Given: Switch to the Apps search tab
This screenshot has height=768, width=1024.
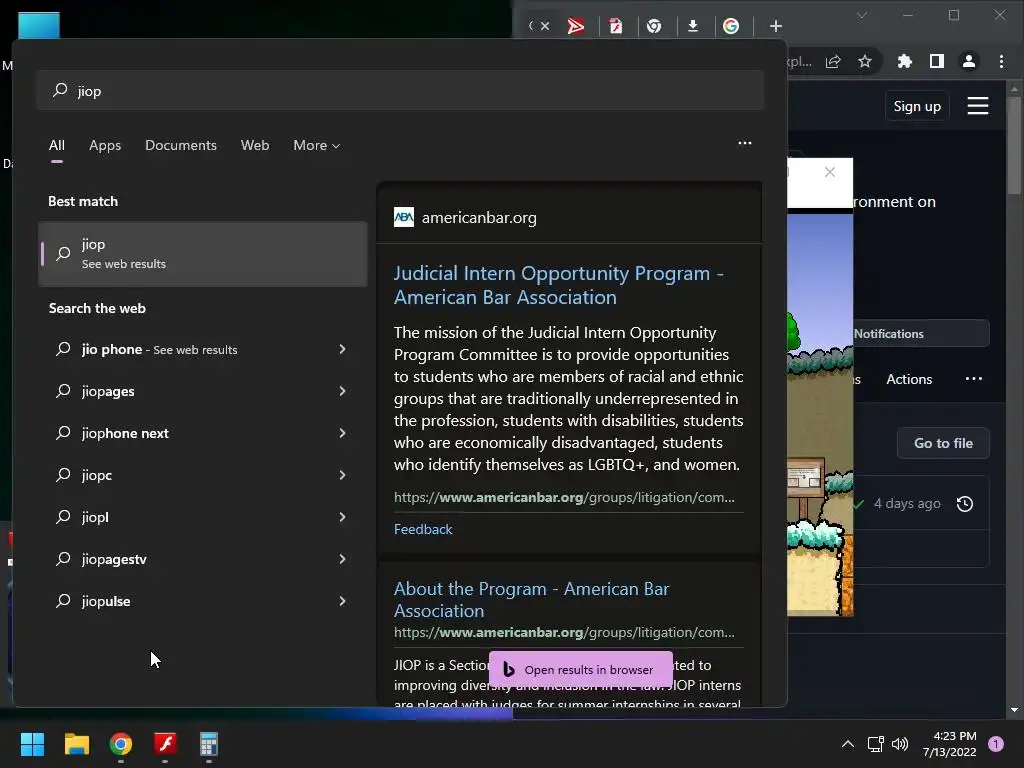Looking at the screenshot, I should (105, 146).
